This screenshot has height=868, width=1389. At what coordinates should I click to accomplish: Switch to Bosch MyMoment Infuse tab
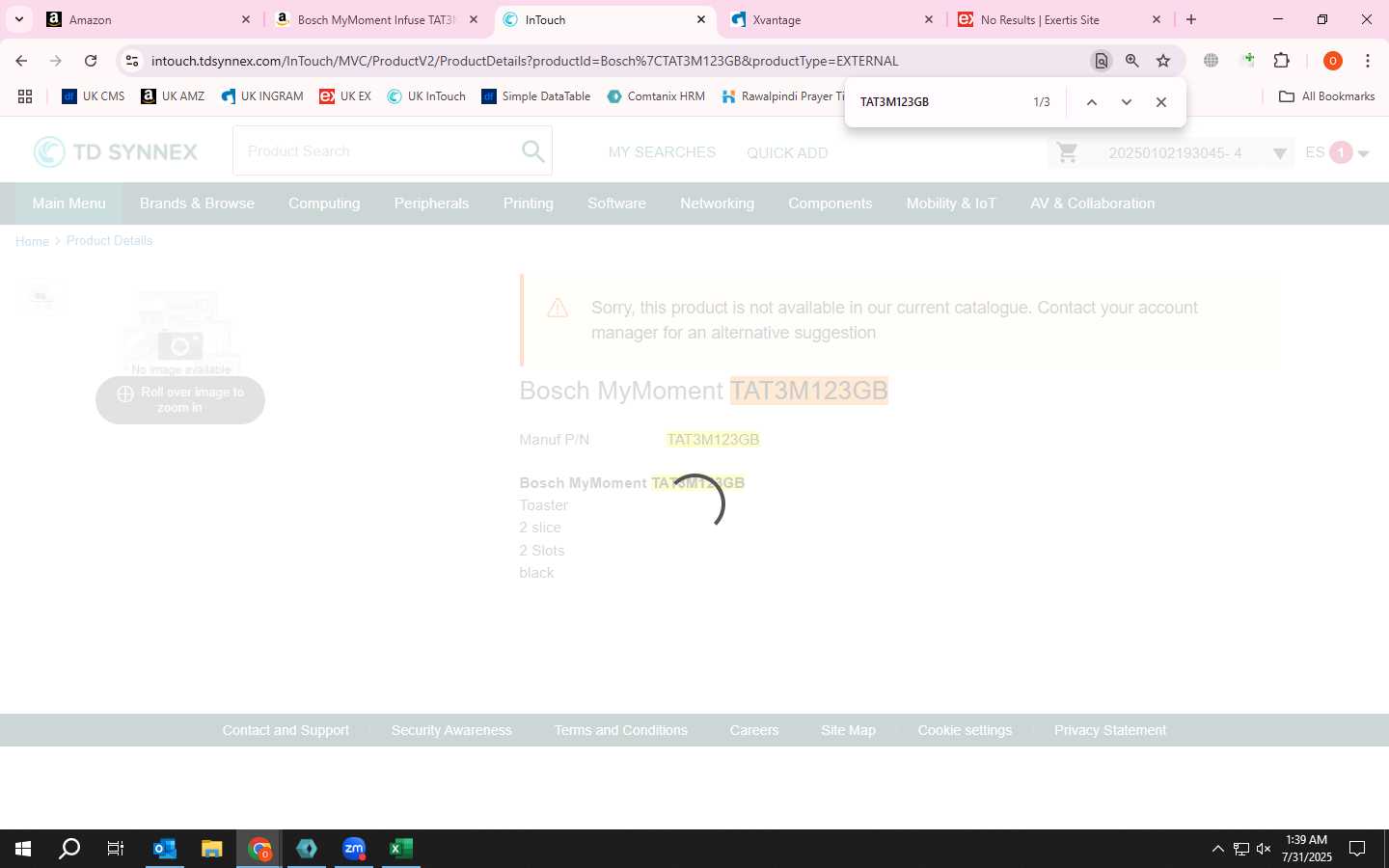pos(375,19)
